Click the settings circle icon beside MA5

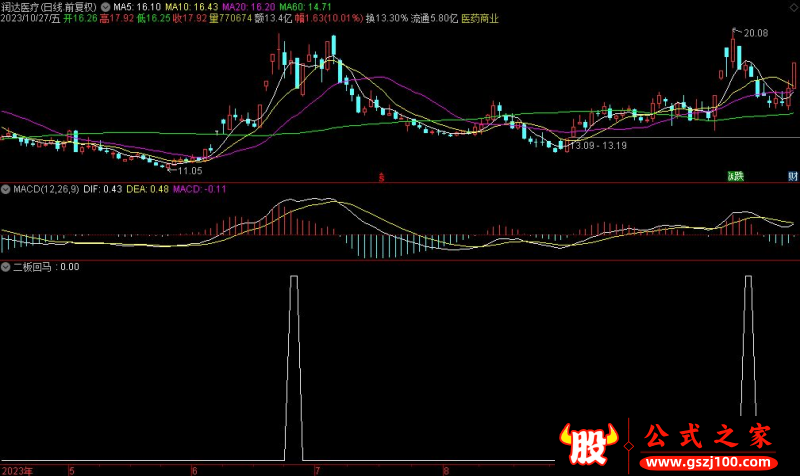(x=107, y=6)
